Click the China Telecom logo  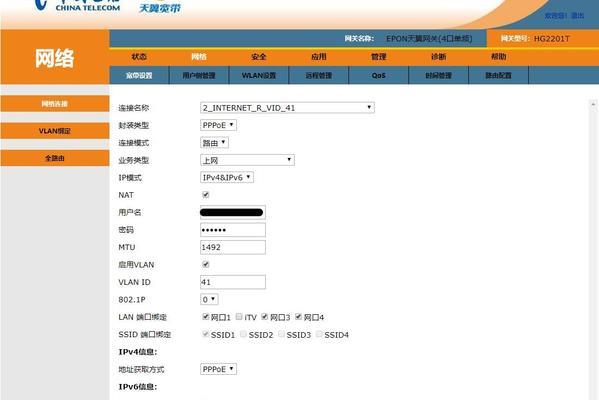pyautogui.click(x=77, y=5)
